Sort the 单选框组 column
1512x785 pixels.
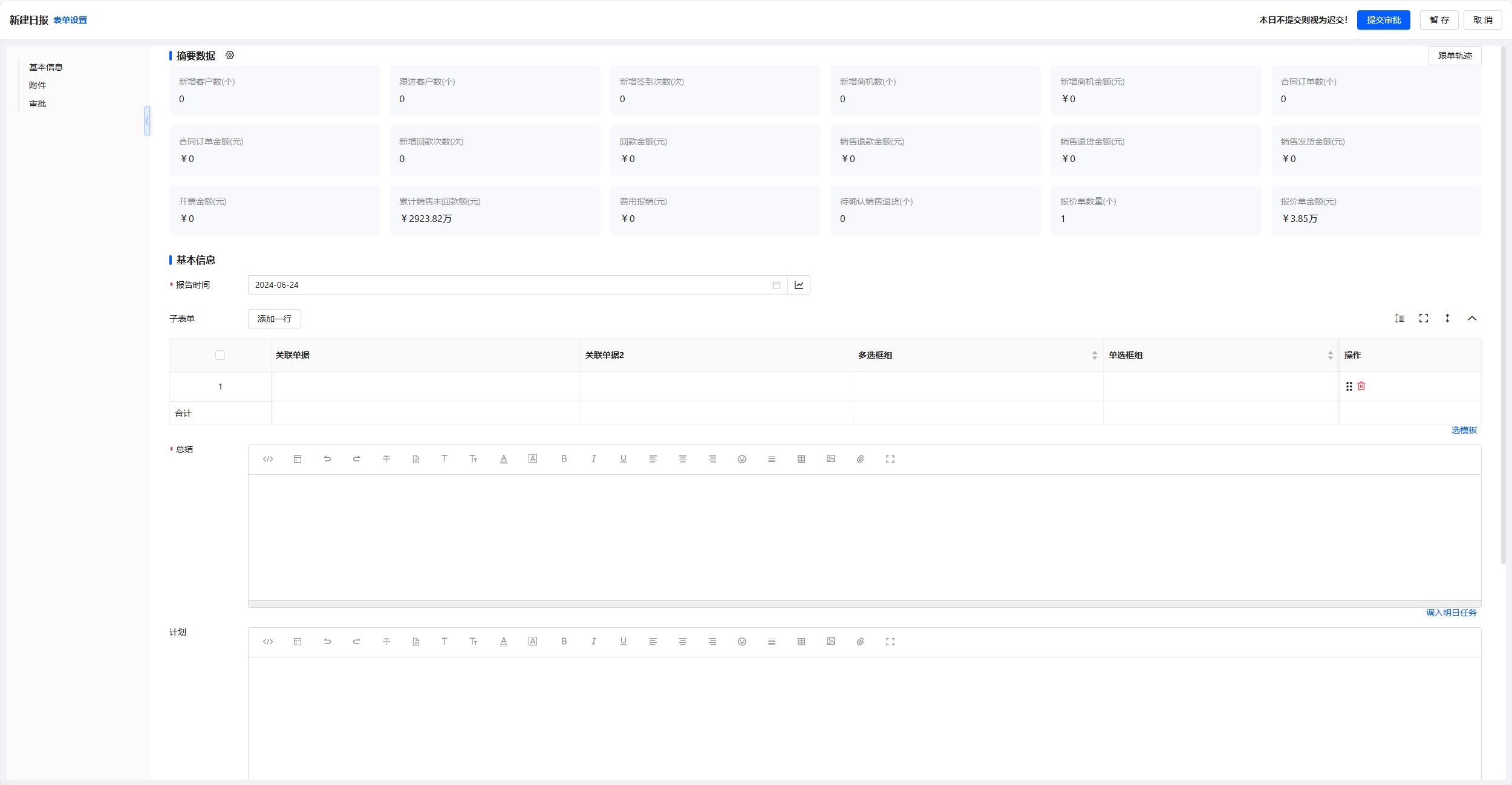(1331, 355)
